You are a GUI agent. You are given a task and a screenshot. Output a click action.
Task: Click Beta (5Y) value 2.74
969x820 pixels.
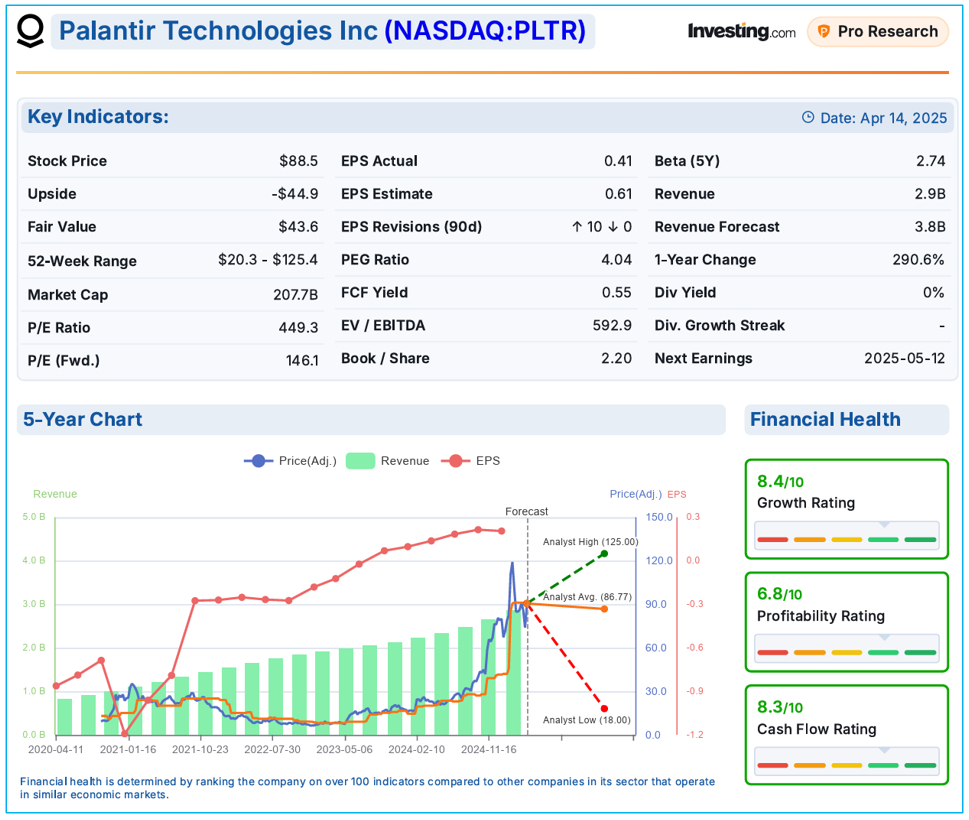(931, 161)
